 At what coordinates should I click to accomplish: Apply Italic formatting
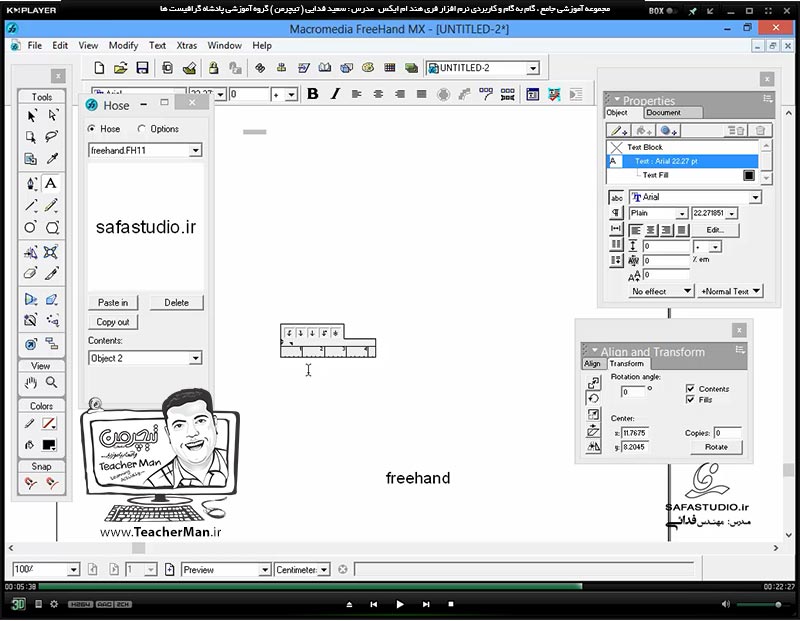(x=335, y=94)
